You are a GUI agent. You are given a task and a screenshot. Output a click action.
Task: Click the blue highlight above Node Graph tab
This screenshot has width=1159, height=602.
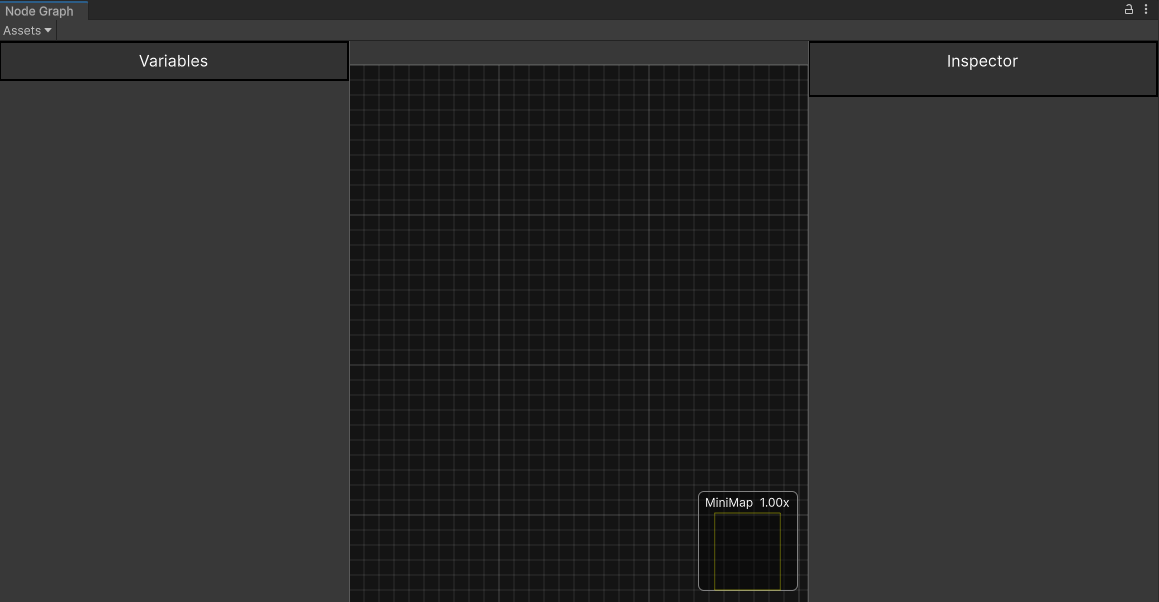coord(42,2)
